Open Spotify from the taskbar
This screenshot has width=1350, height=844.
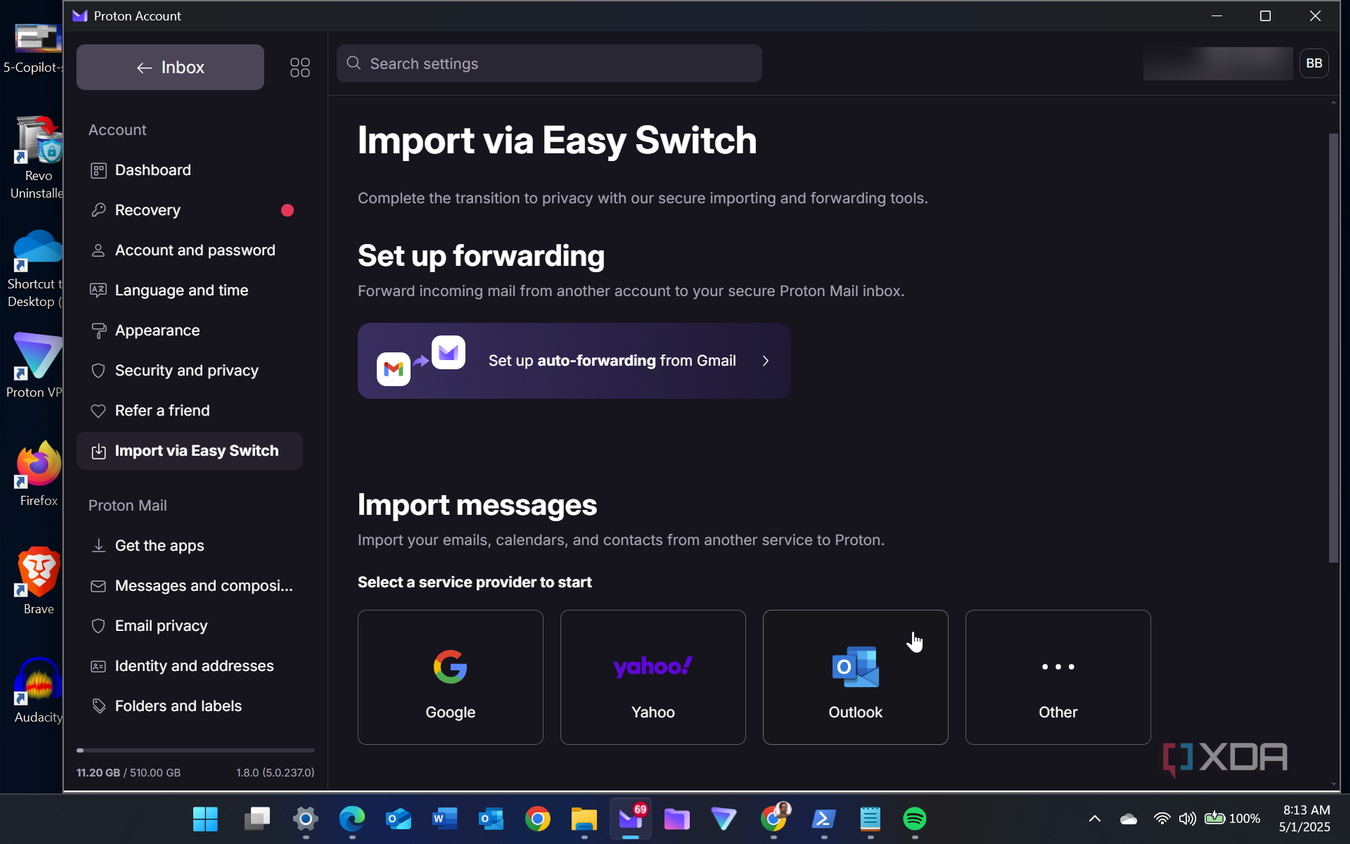914,819
